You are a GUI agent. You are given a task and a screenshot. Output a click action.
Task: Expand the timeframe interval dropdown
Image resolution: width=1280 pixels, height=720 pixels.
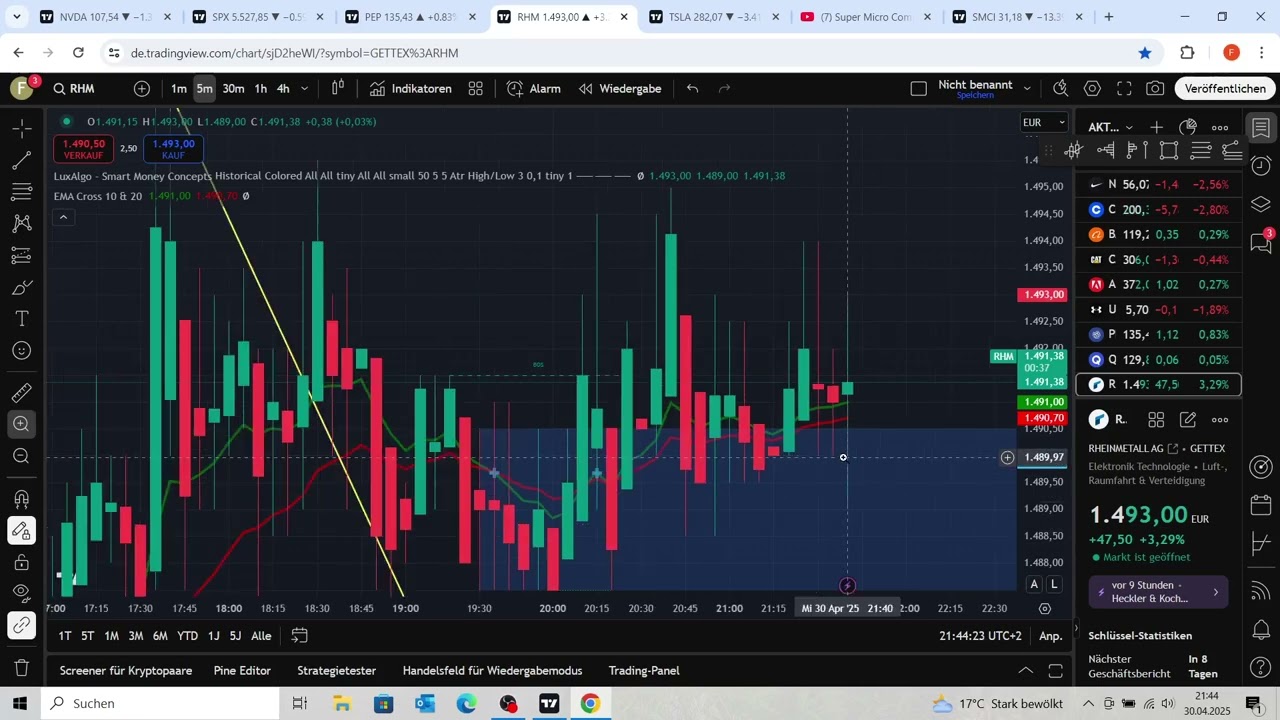(305, 89)
